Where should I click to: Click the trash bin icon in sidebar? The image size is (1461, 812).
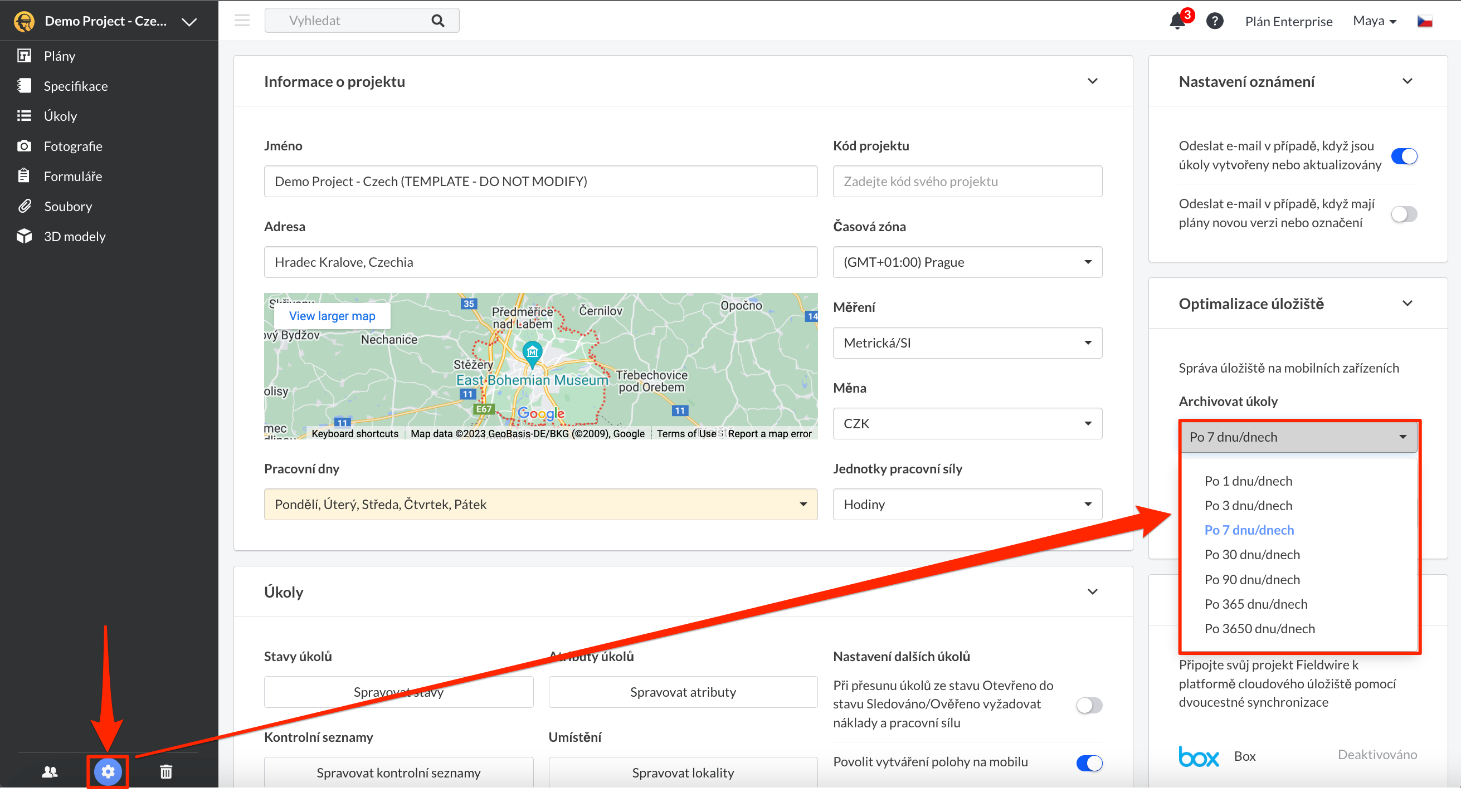[x=165, y=771]
